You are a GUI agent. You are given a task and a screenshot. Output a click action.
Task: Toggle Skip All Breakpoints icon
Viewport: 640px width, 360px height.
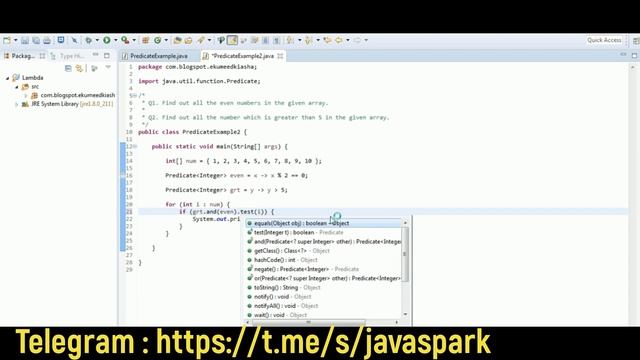(74, 40)
